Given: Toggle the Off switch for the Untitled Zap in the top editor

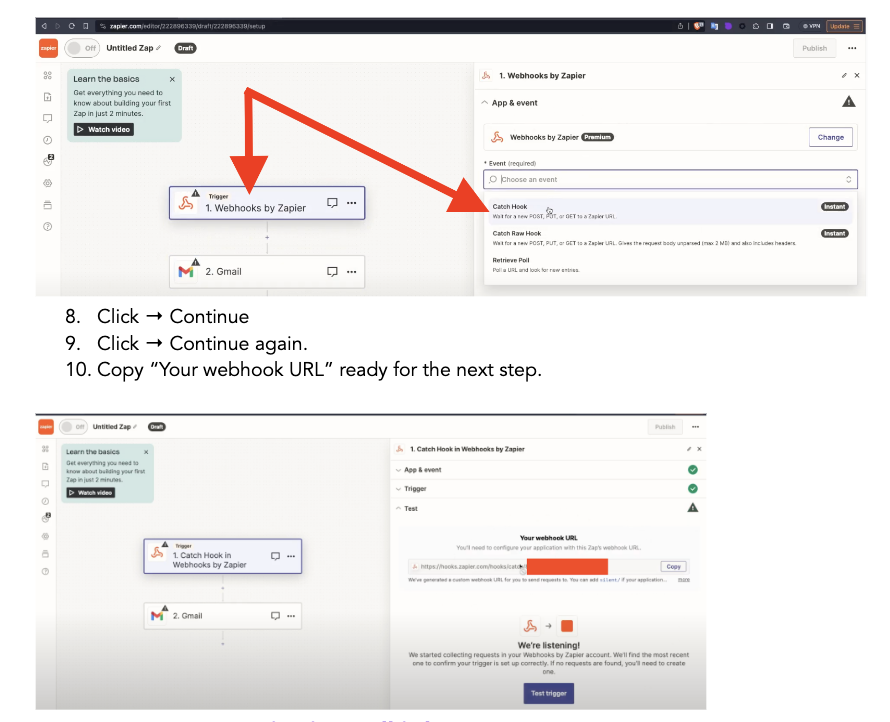Looking at the screenshot, I should point(81,48).
